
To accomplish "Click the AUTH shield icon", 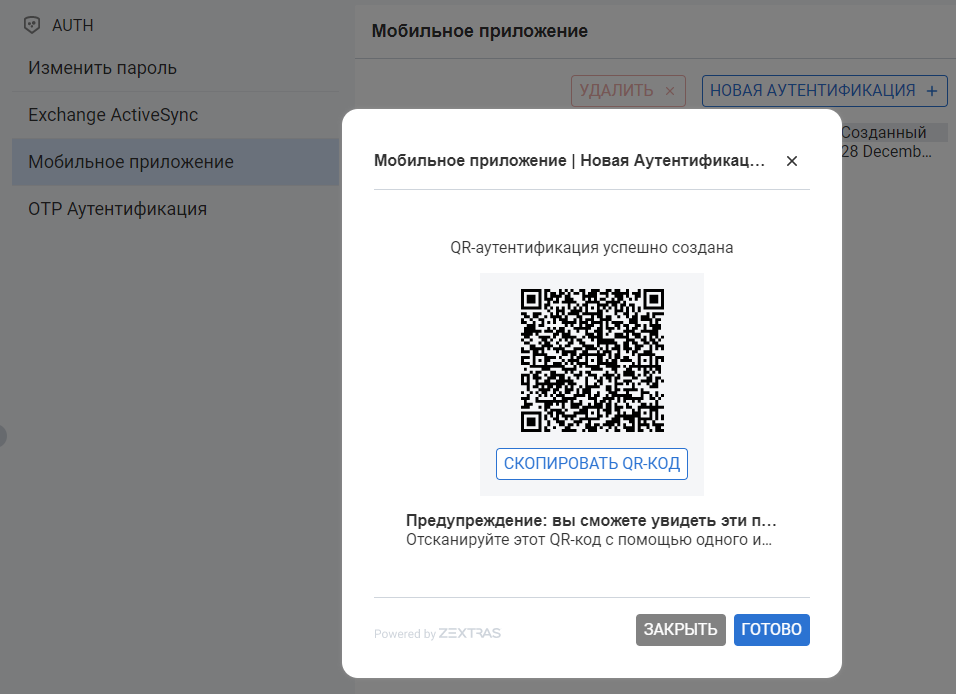I will (x=32, y=25).
